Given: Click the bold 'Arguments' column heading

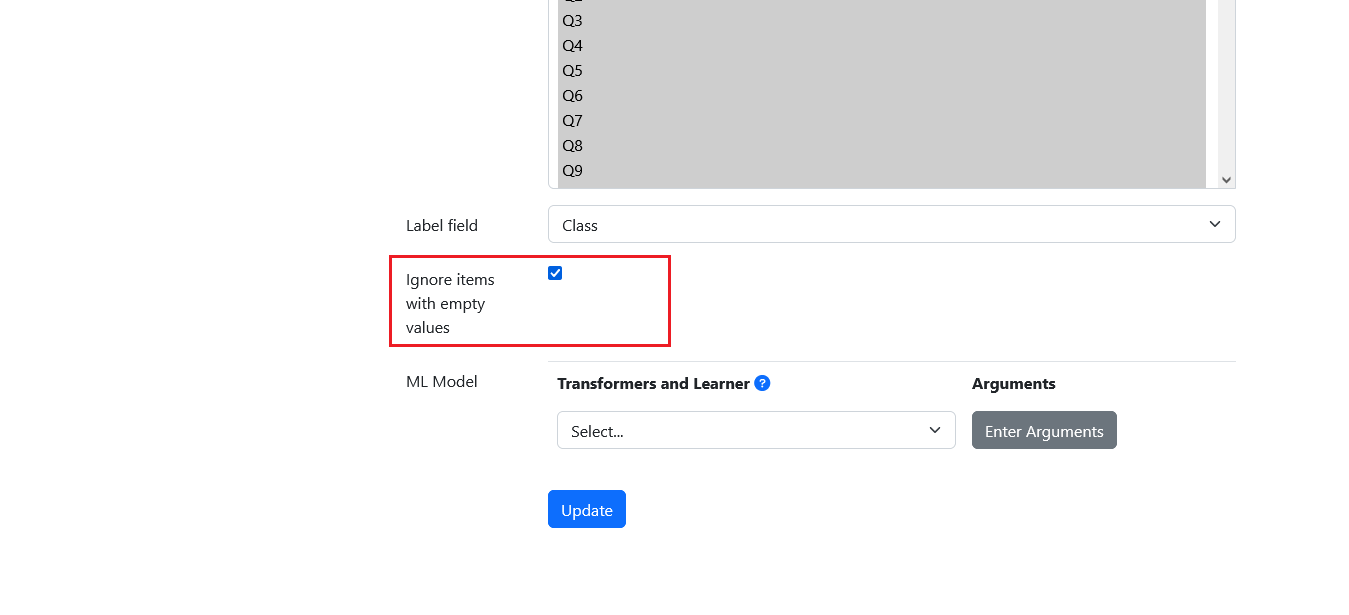Looking at the screenshot, I should point(1013,383).
